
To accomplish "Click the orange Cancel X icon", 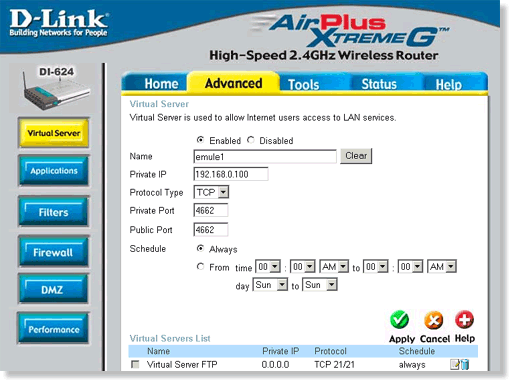I will pyautogui.click(x=433, y=320).
